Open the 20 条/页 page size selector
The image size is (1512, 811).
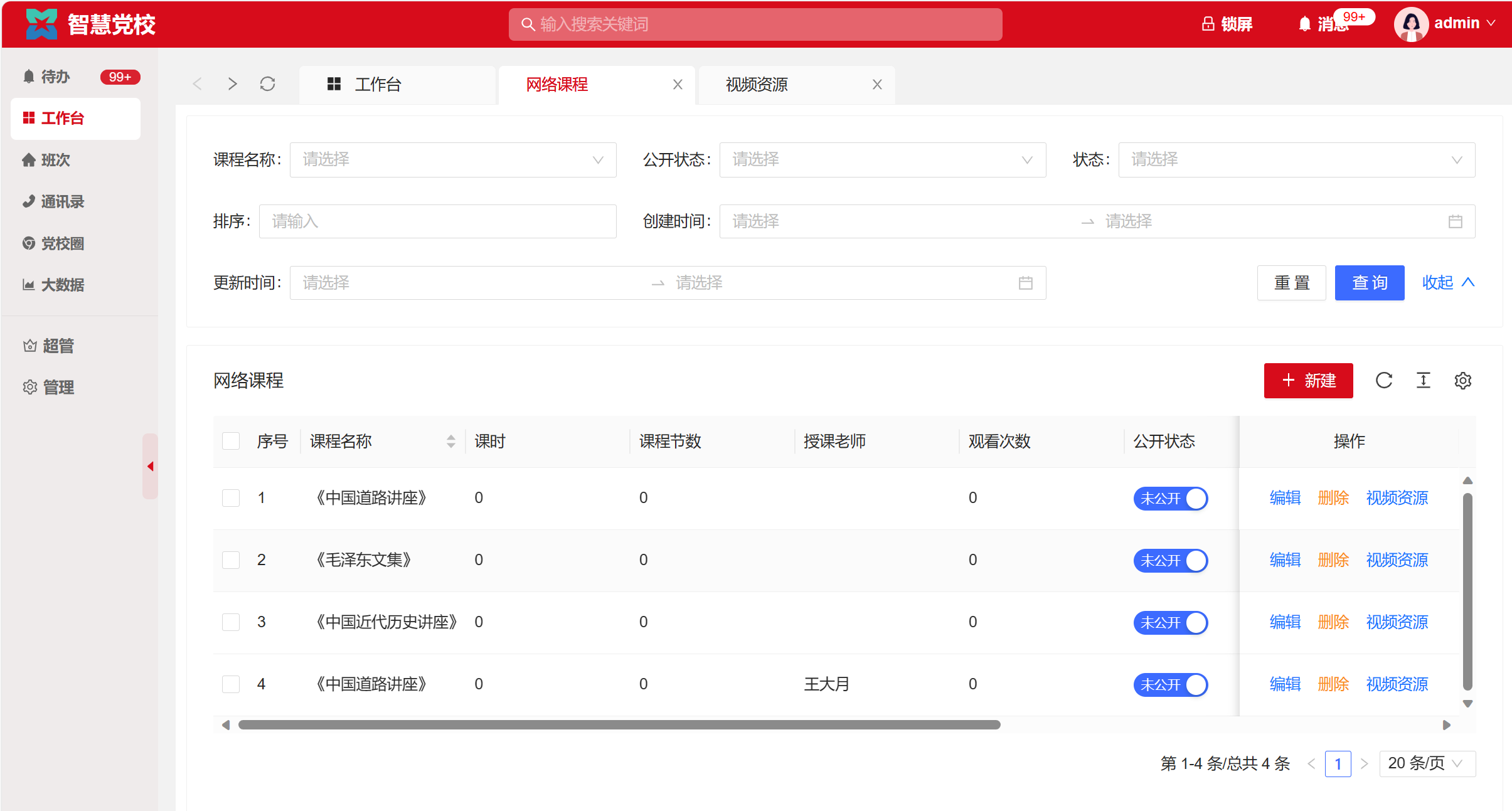[1426, 763]
